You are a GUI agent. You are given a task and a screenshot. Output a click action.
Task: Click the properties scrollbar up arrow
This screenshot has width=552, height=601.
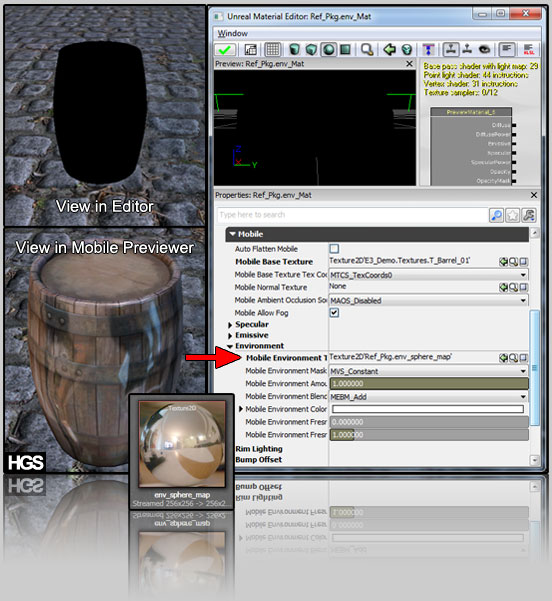[x=534, y=232]
